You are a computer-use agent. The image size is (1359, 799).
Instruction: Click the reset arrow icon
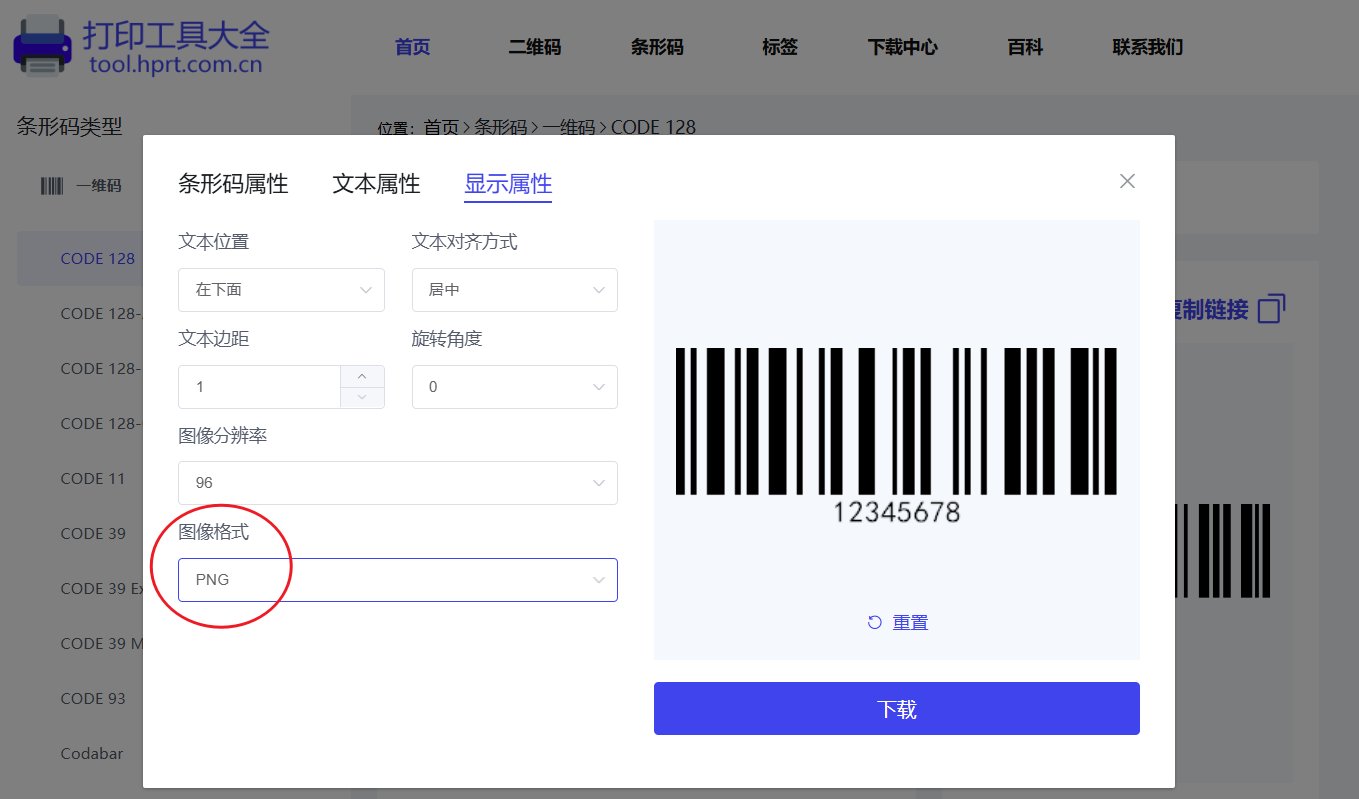[x=875, y=622]
